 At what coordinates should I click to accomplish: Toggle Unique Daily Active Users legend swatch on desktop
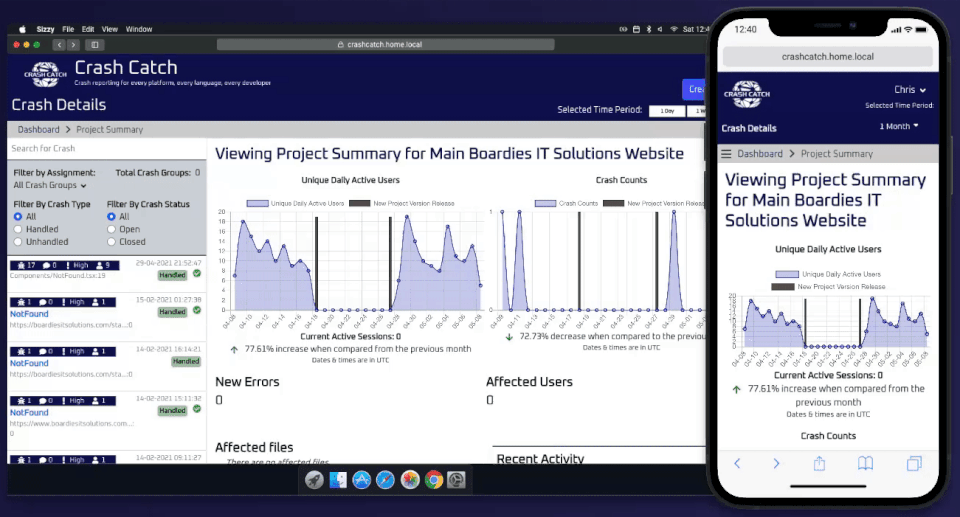coord(257,203)
